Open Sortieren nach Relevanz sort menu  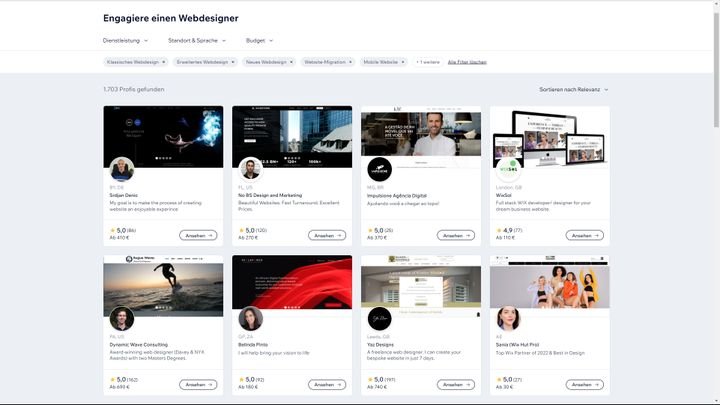(x=574, y=90)
